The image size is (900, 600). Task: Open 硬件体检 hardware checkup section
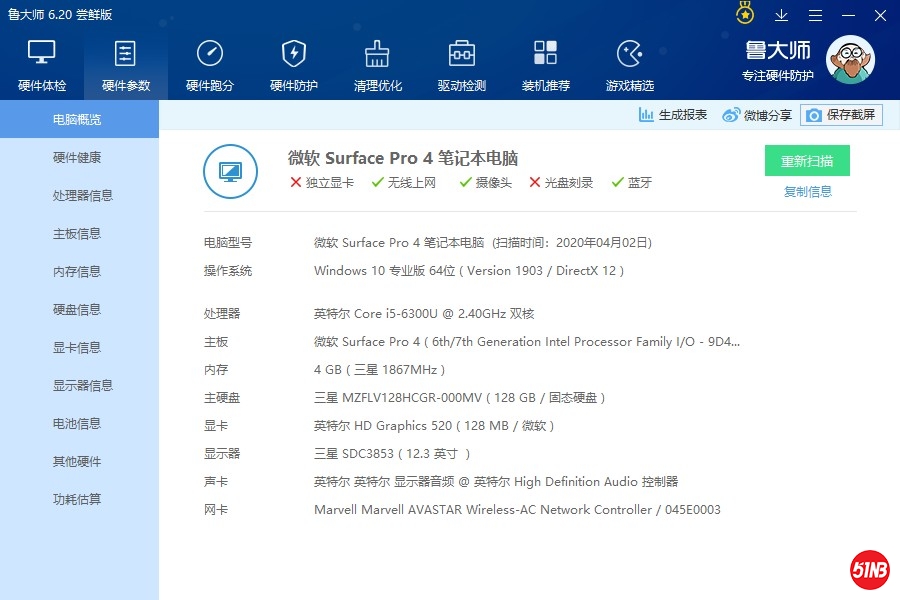click(x=42, y=65)
